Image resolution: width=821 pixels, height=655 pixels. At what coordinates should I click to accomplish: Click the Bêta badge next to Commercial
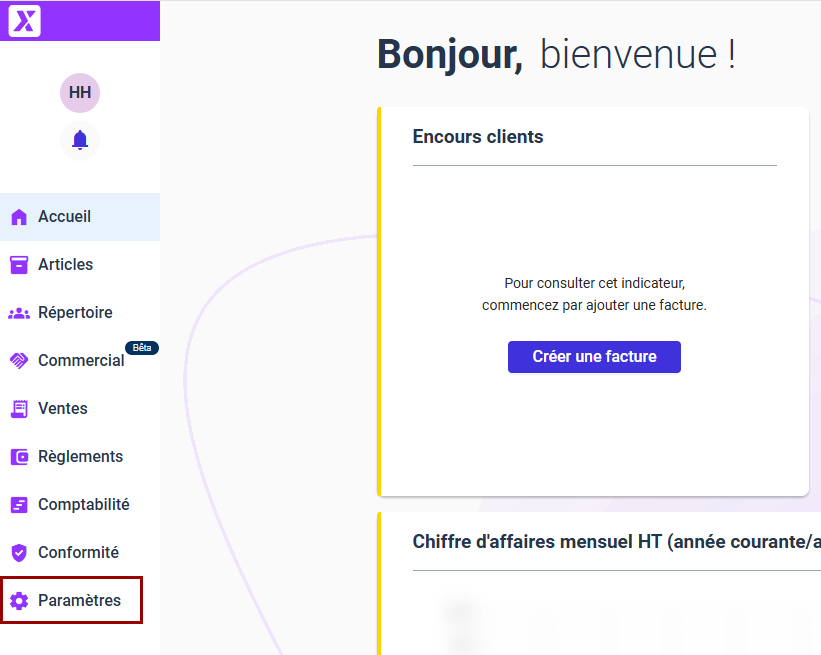(142, 348)
